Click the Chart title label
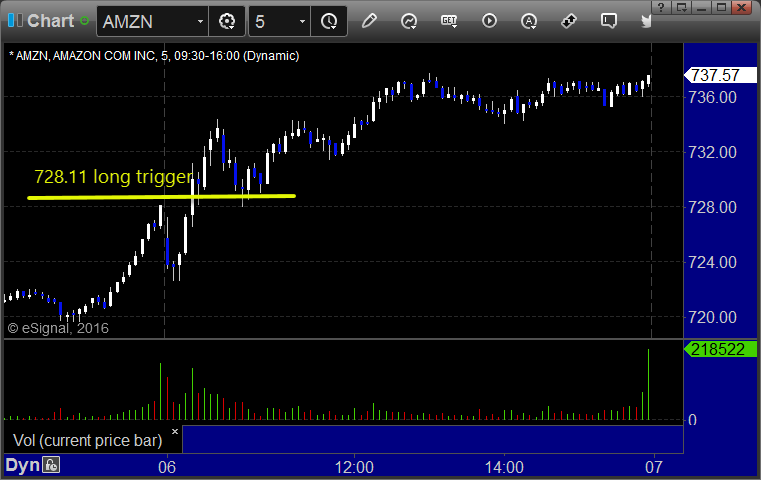Viewport: 761px width, 480px height. (x=50, y=21)
